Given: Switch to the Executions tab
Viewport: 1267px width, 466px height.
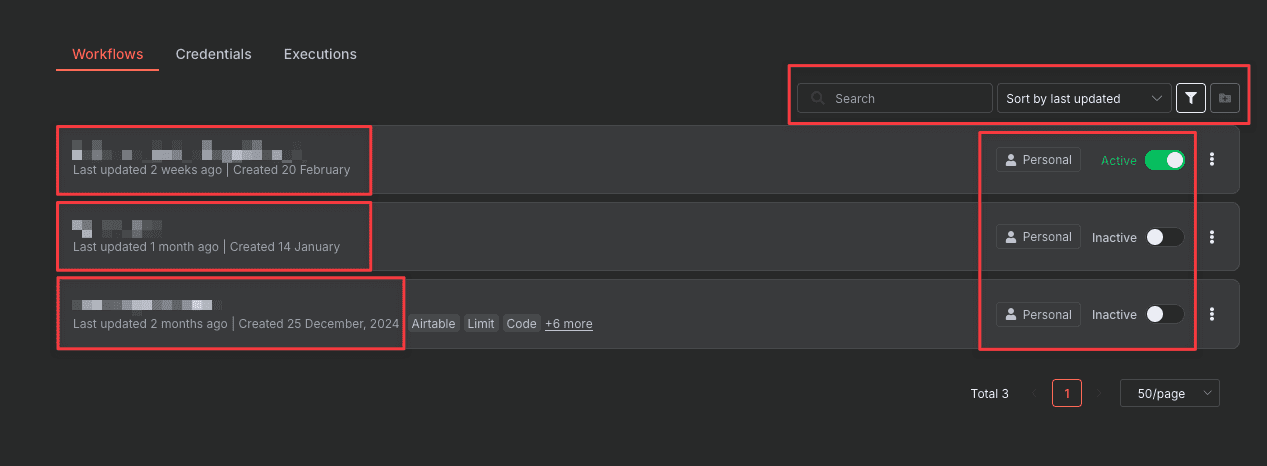Looking at the screenshot, I should click(320, 54).
